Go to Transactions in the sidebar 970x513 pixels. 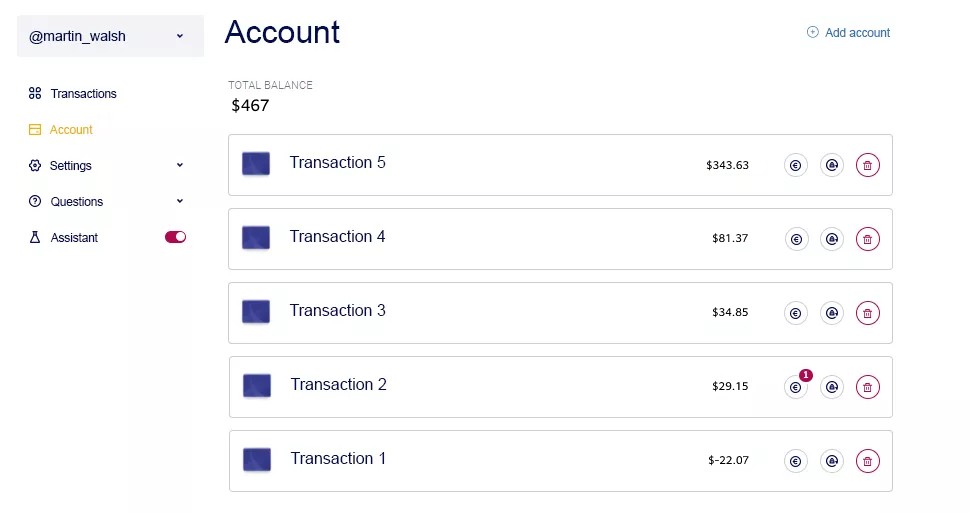(x=83, y=94)
